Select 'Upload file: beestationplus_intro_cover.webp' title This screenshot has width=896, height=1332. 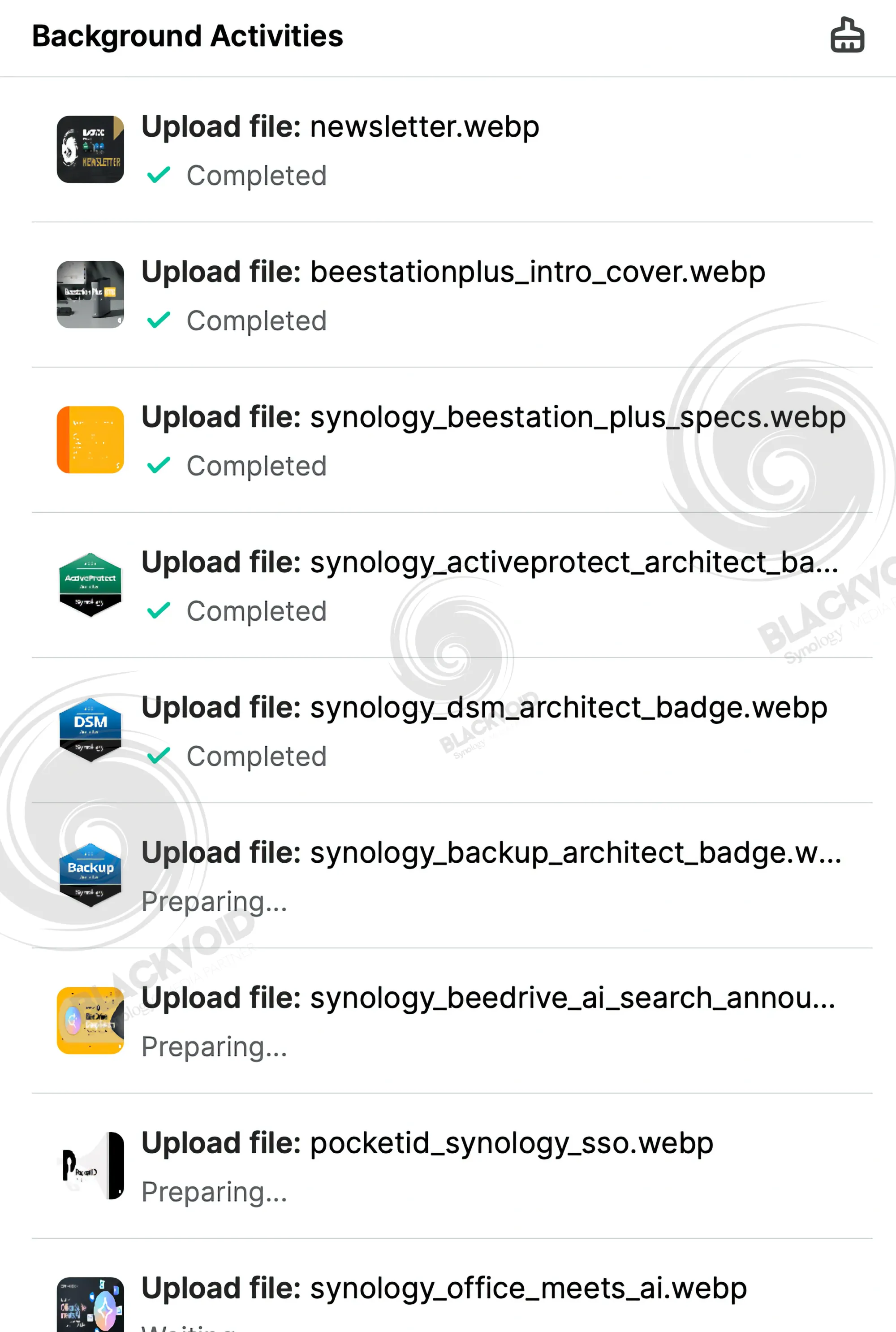pyautogui.click(x=453, y=272)
